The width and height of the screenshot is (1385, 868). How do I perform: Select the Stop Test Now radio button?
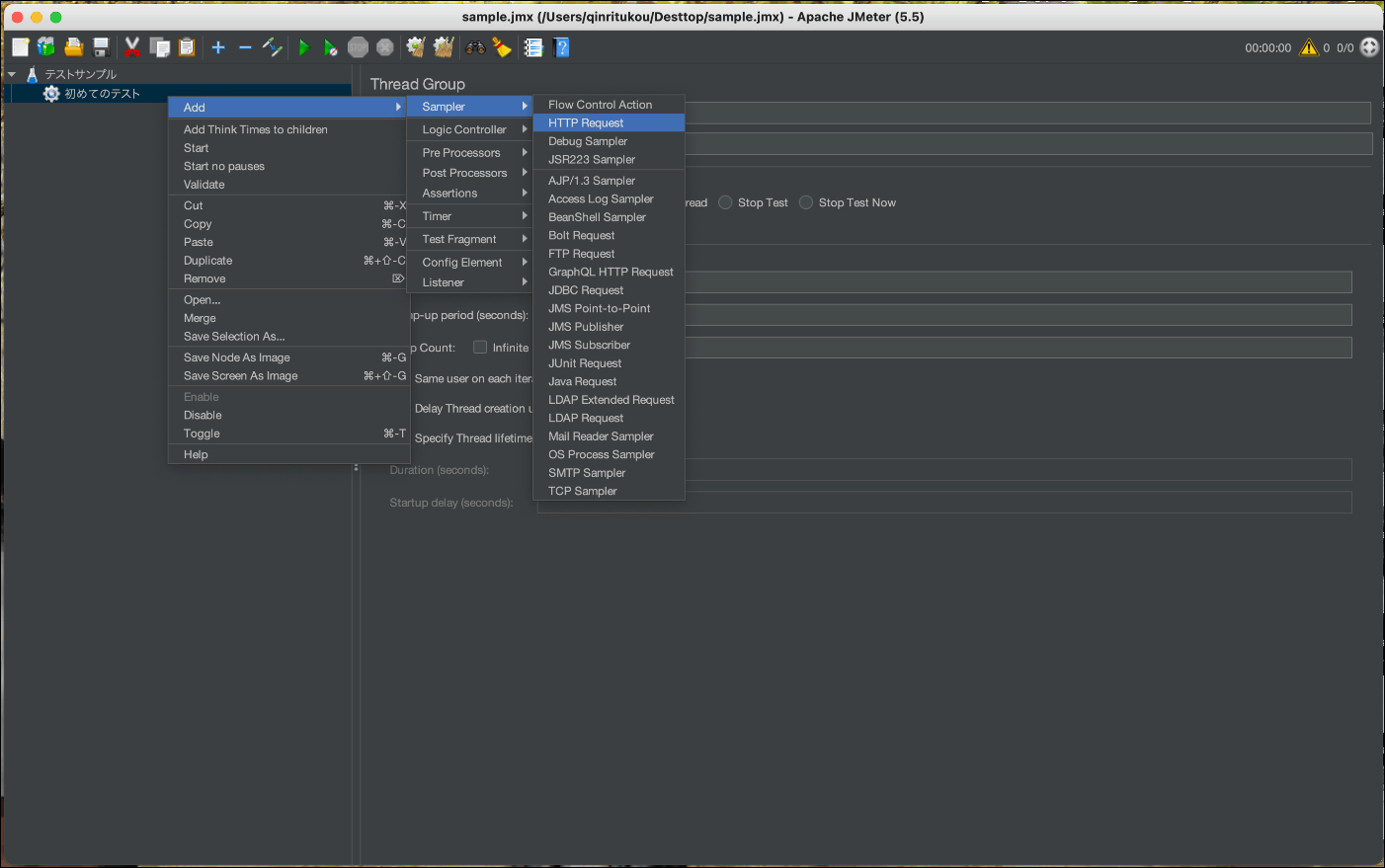click(806, 202)
